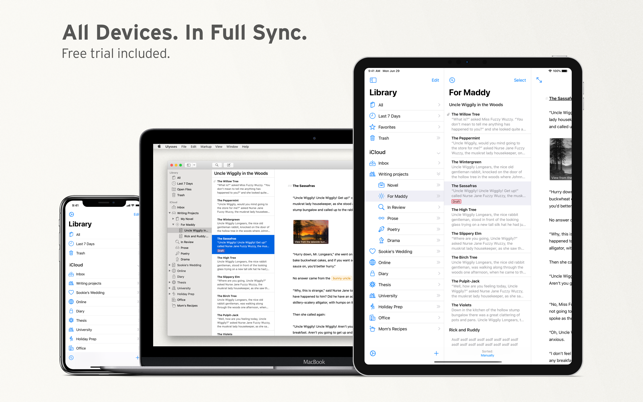Open All group icon in iPad Library
Image resolution: width=643 pixels, height=402 pixels.
pyautogui.click(x=372, y=105)
